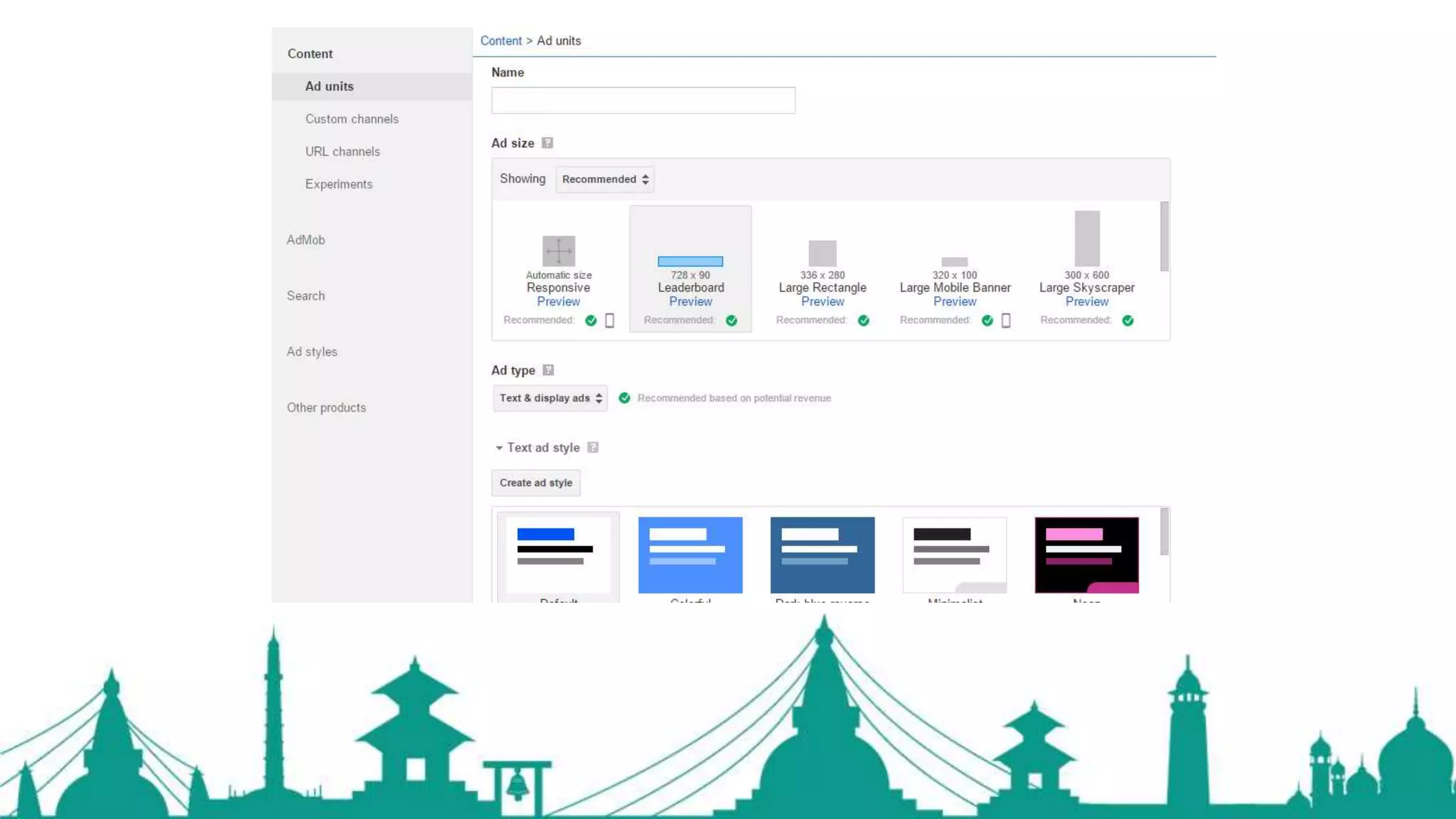Select the 728 x 90 Leaderboard icon
Viewport: 1456px width, 819px height.
click(690, 262)
